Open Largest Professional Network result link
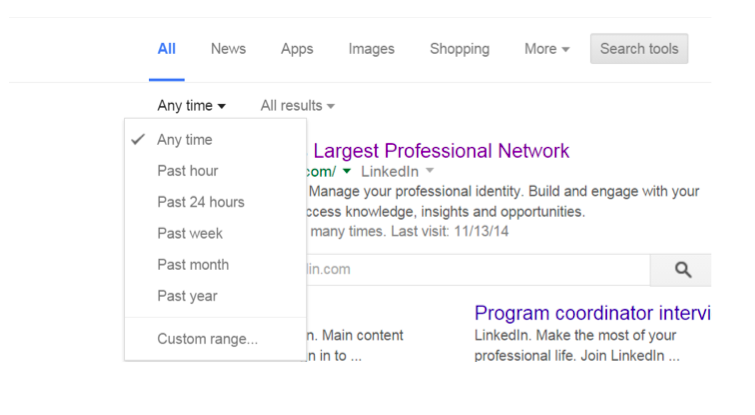 tap(441, 151)
